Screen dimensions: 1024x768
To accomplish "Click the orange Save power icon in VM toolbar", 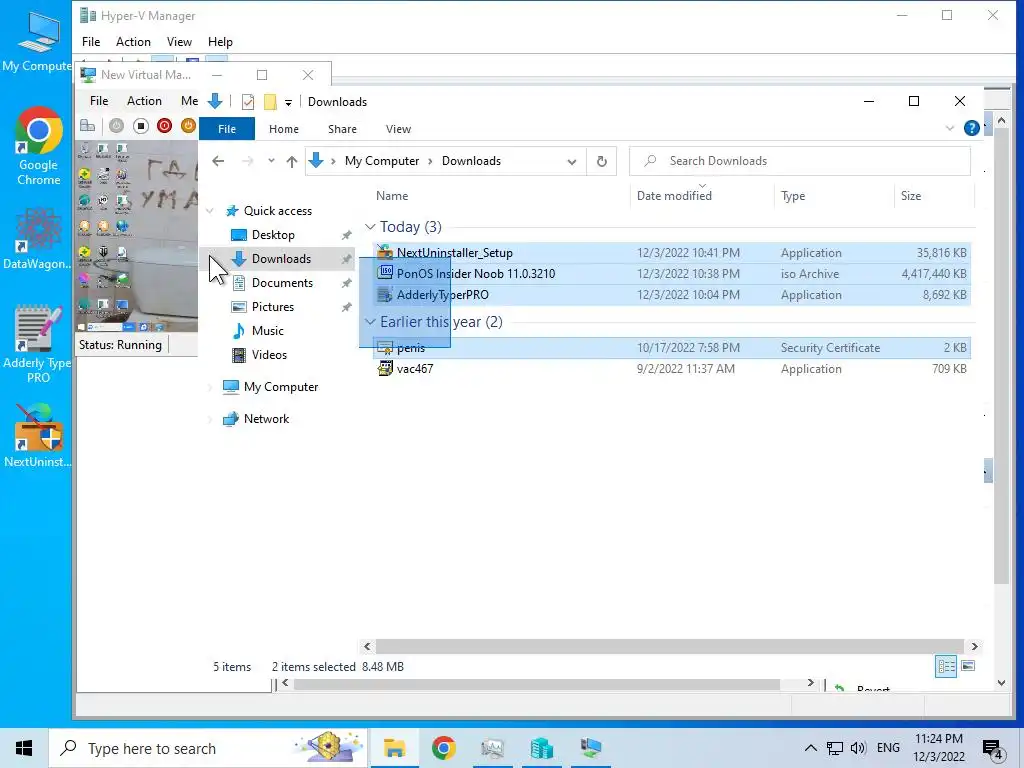I will 188,126.
